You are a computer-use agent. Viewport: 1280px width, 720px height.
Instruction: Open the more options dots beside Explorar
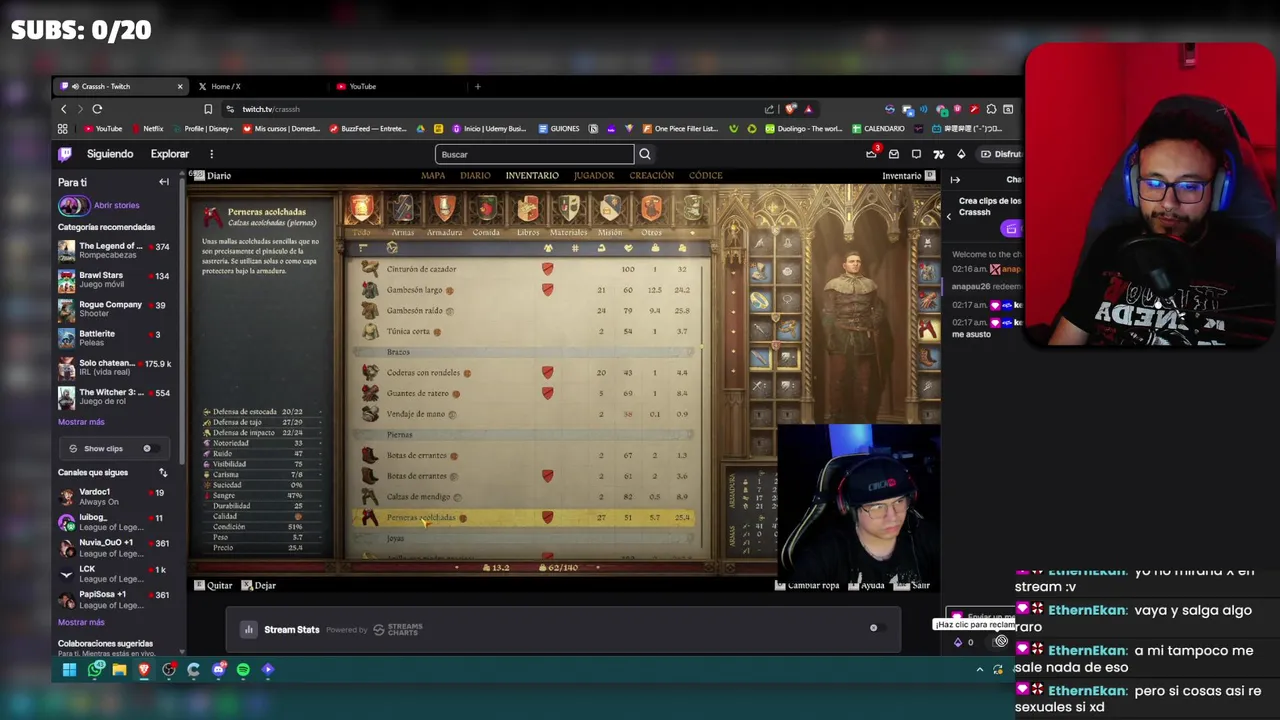[211, 154]
